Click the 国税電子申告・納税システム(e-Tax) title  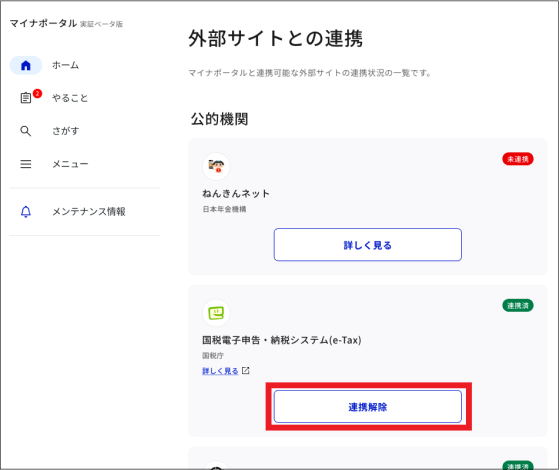(282, 340)
